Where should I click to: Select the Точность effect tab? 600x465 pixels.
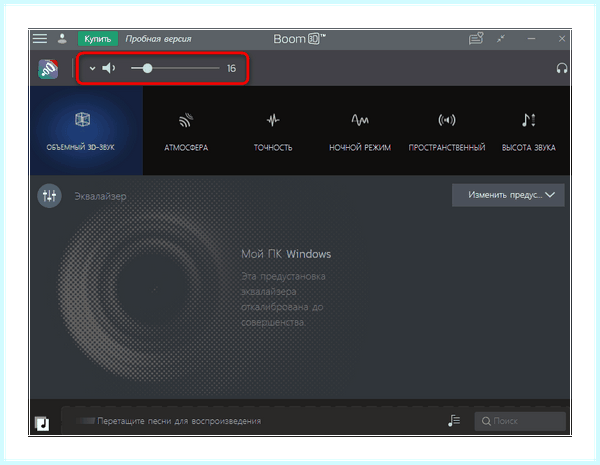(273, 132)
